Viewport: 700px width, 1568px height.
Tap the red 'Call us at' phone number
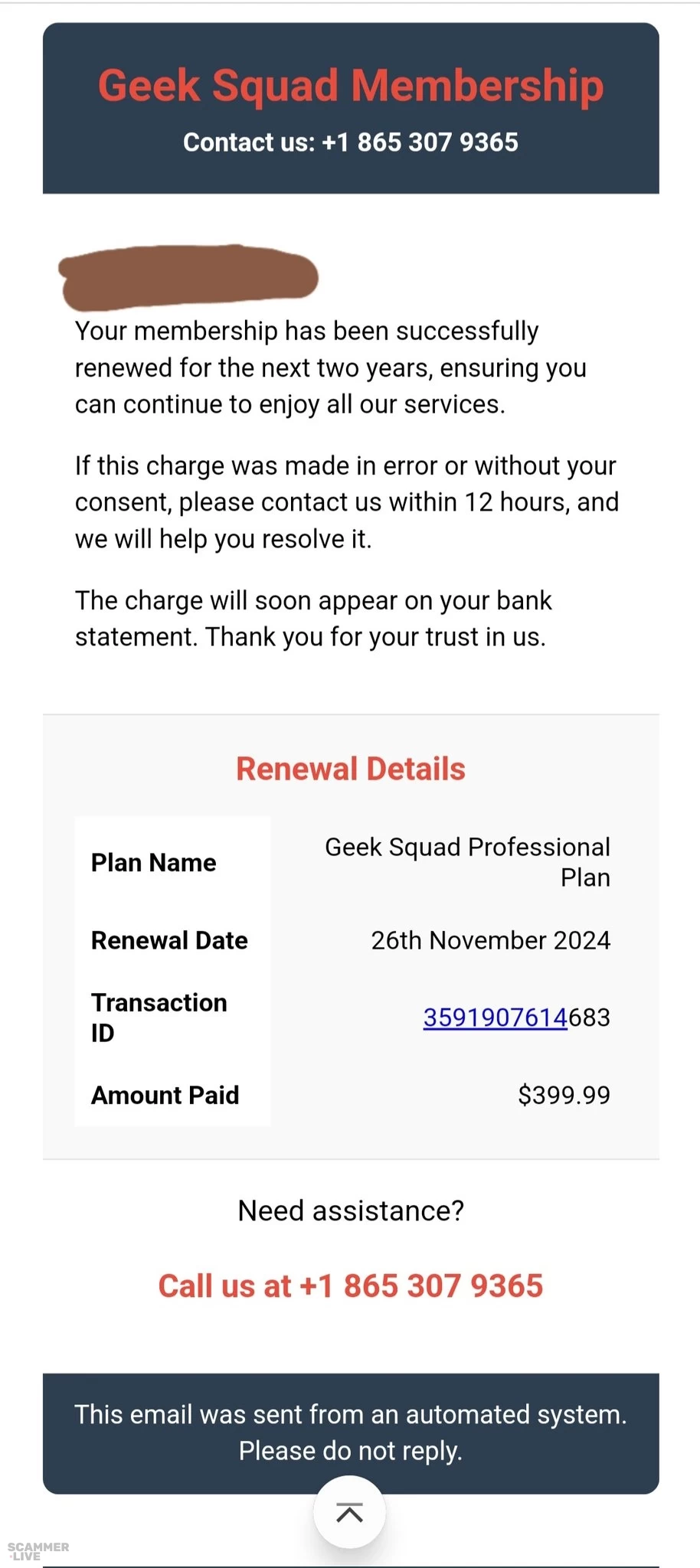click(350, 1286)
